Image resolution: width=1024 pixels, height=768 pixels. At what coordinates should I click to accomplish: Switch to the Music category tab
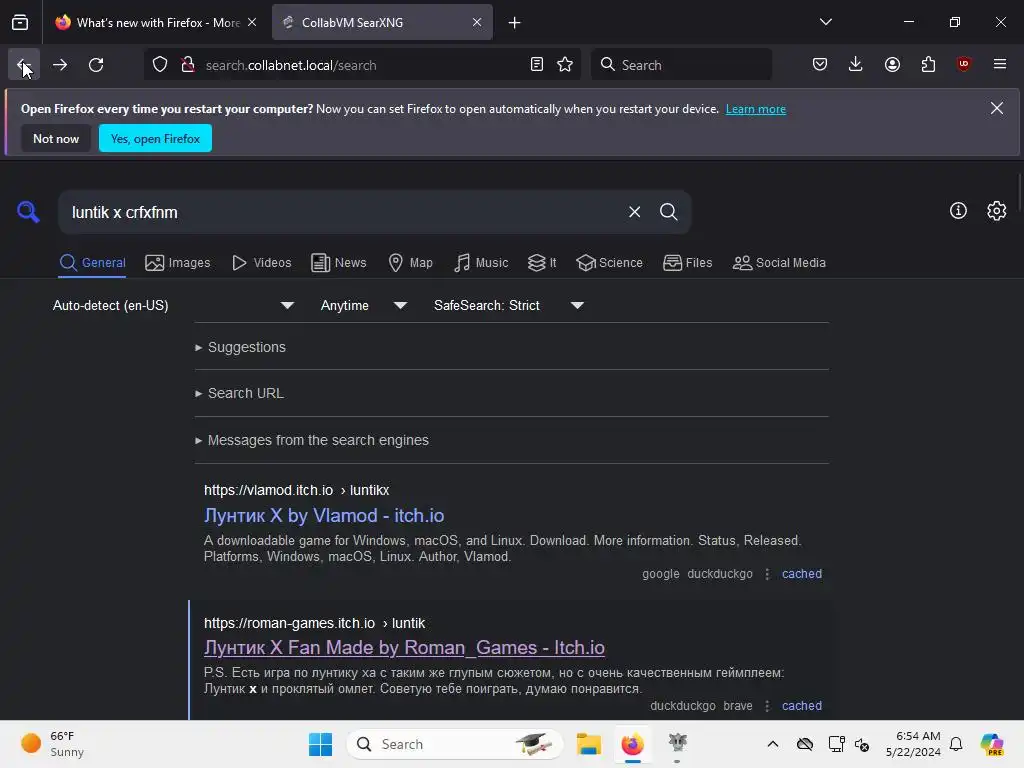(481, 263)
